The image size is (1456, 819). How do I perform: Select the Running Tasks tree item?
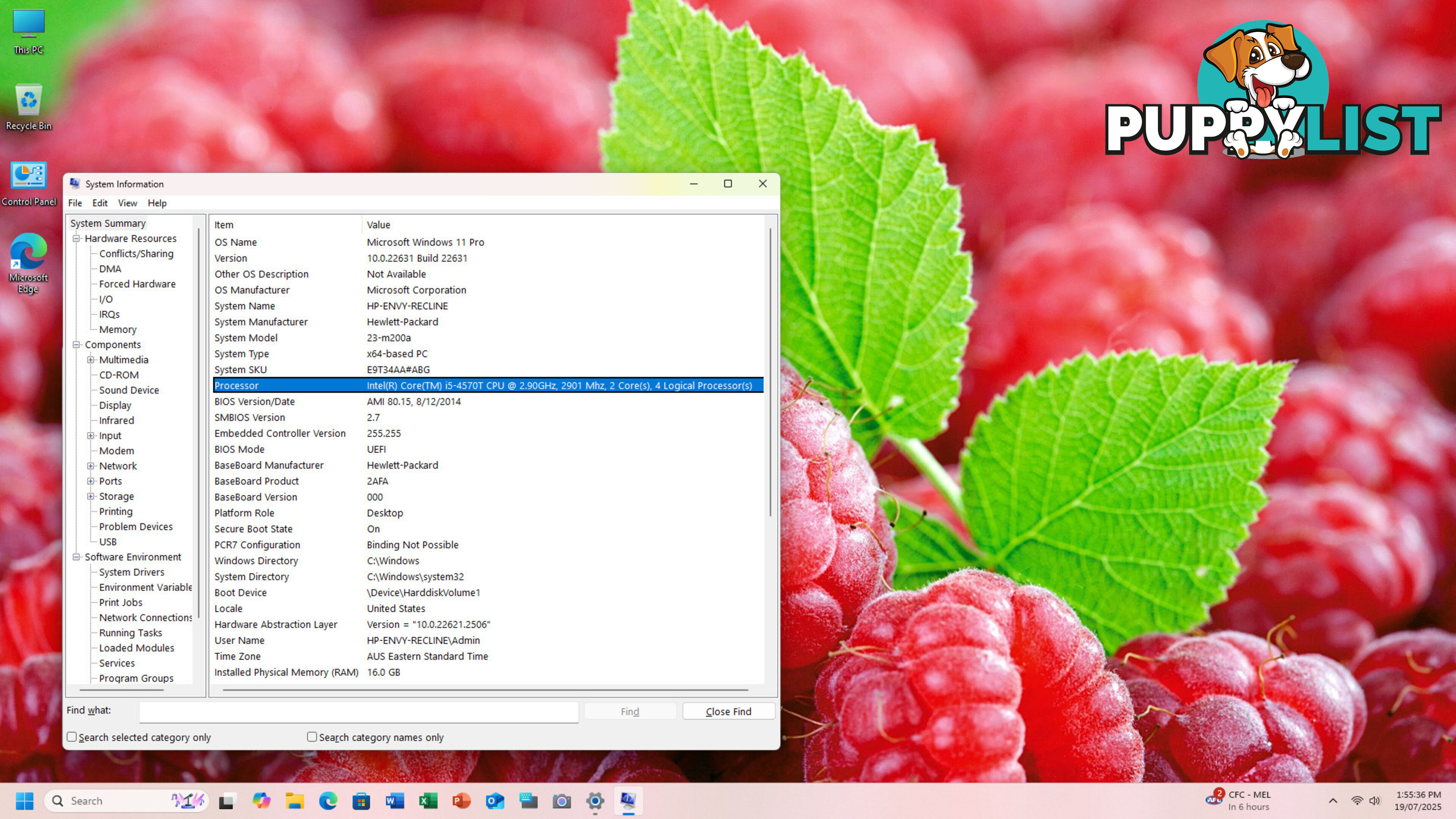coord(130,633)
